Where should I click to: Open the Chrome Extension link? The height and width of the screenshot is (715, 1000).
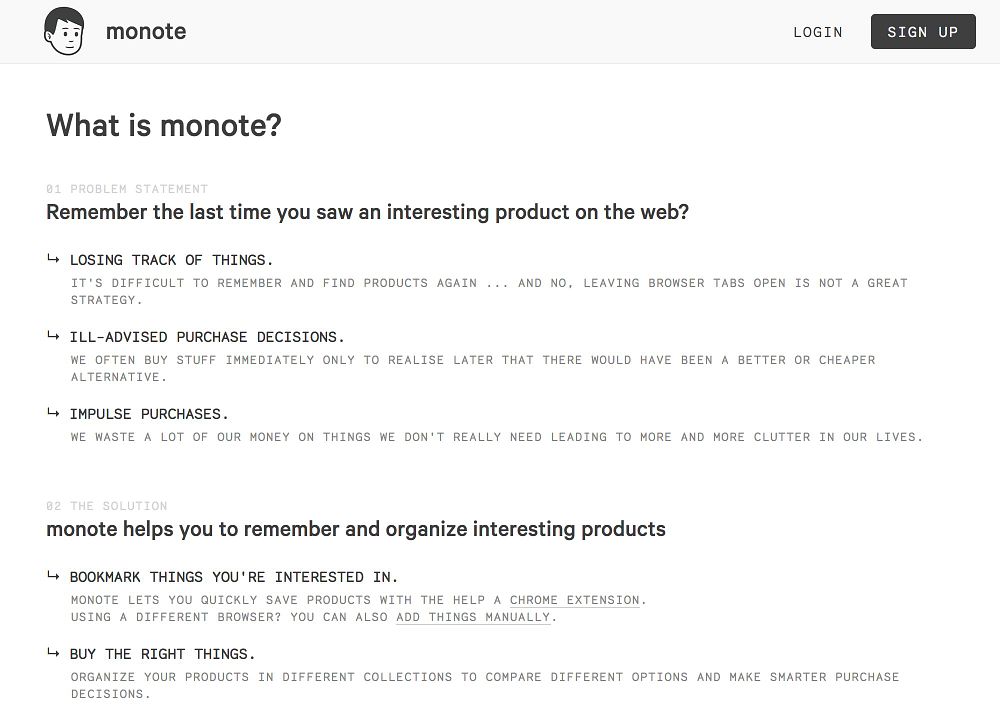coord(575,600)
